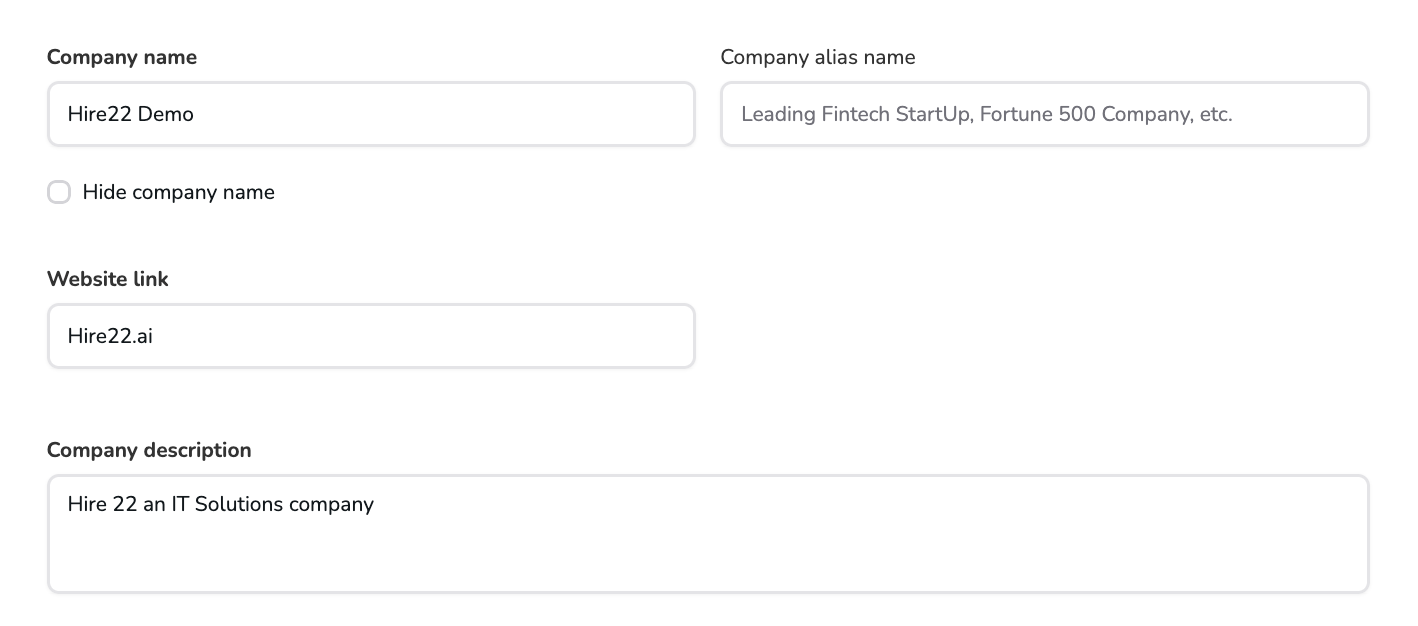Enable the Hide company name checkbox
Viewport: 1418px width, 626px height.
point(59,192)
